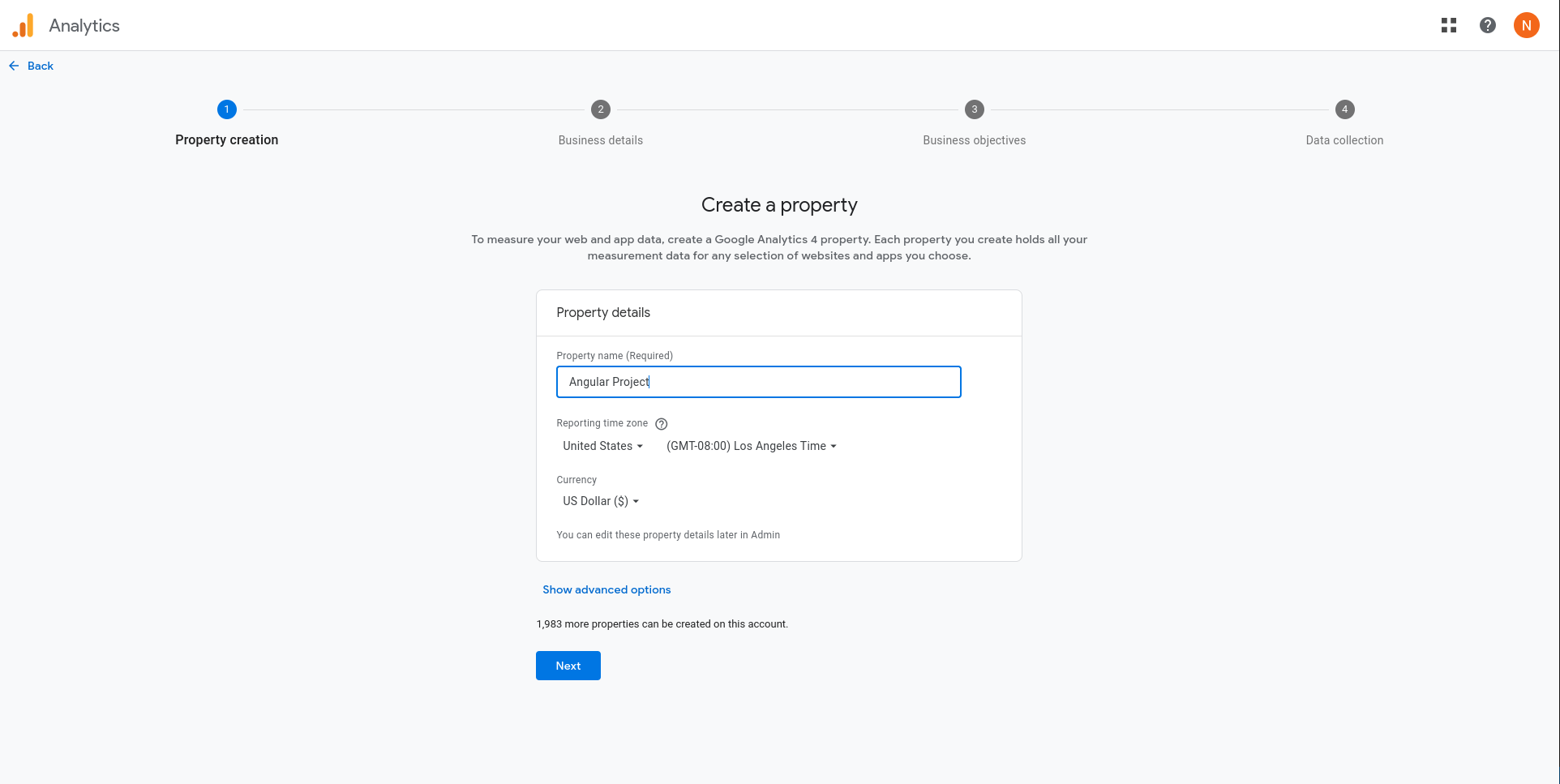Select the Business objectives step
This screenshot has height=784, width=1560.
click(x=974, y=109)
